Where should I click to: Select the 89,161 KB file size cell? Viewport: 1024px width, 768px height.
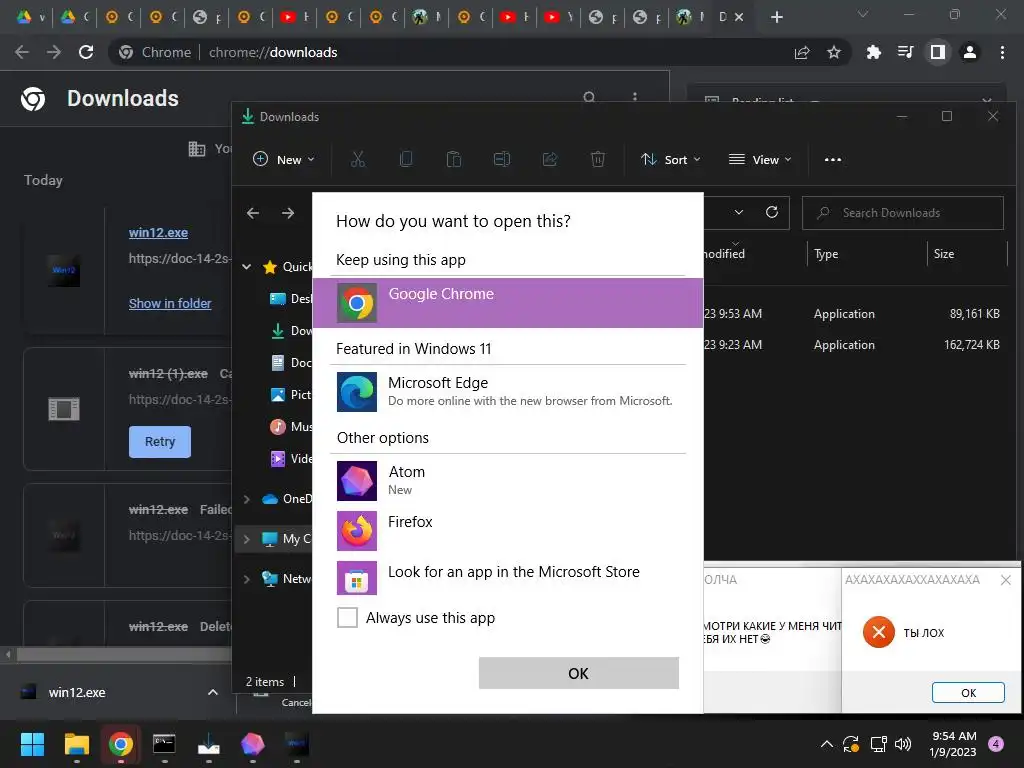coord(974,313)
